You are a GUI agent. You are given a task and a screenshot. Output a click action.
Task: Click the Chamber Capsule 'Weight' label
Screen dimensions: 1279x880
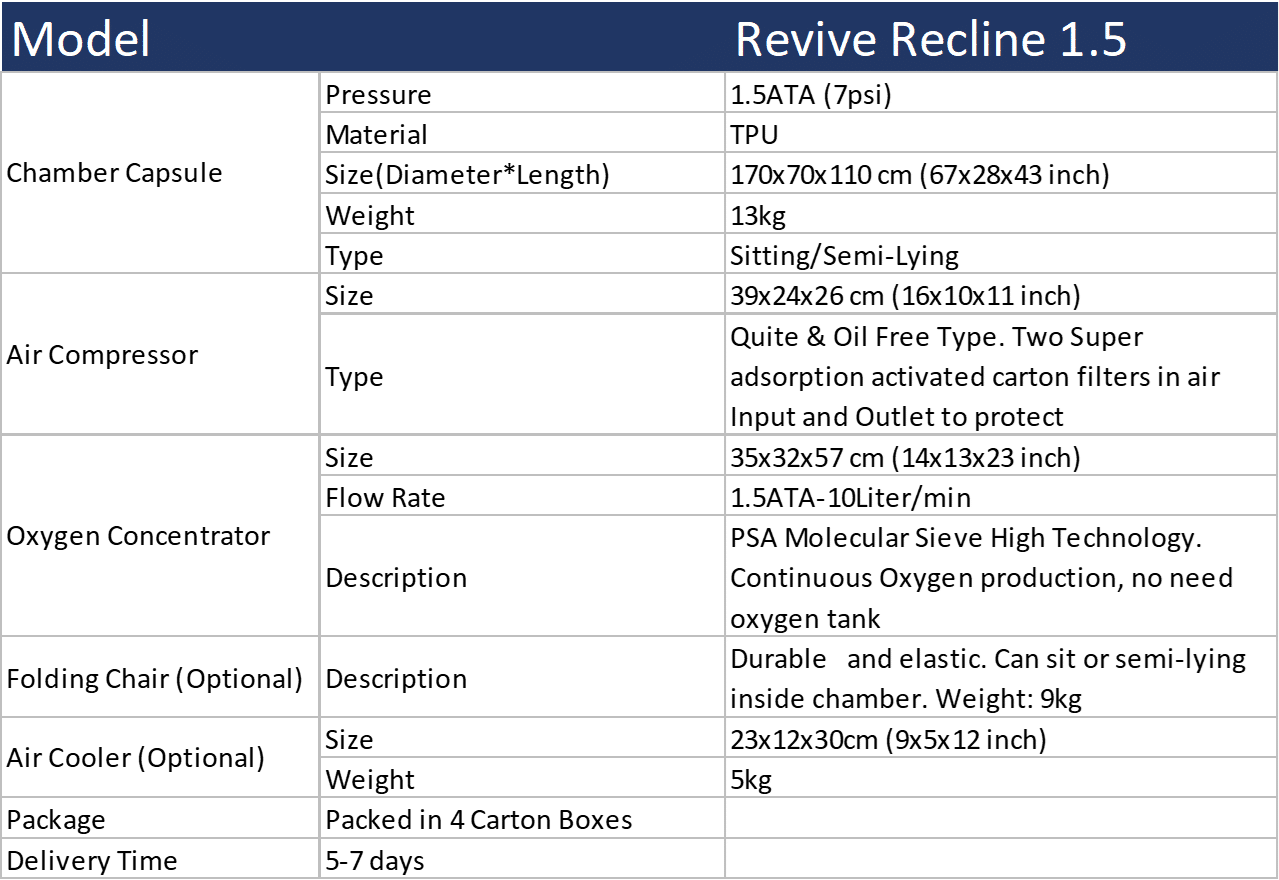coord(370,216)
